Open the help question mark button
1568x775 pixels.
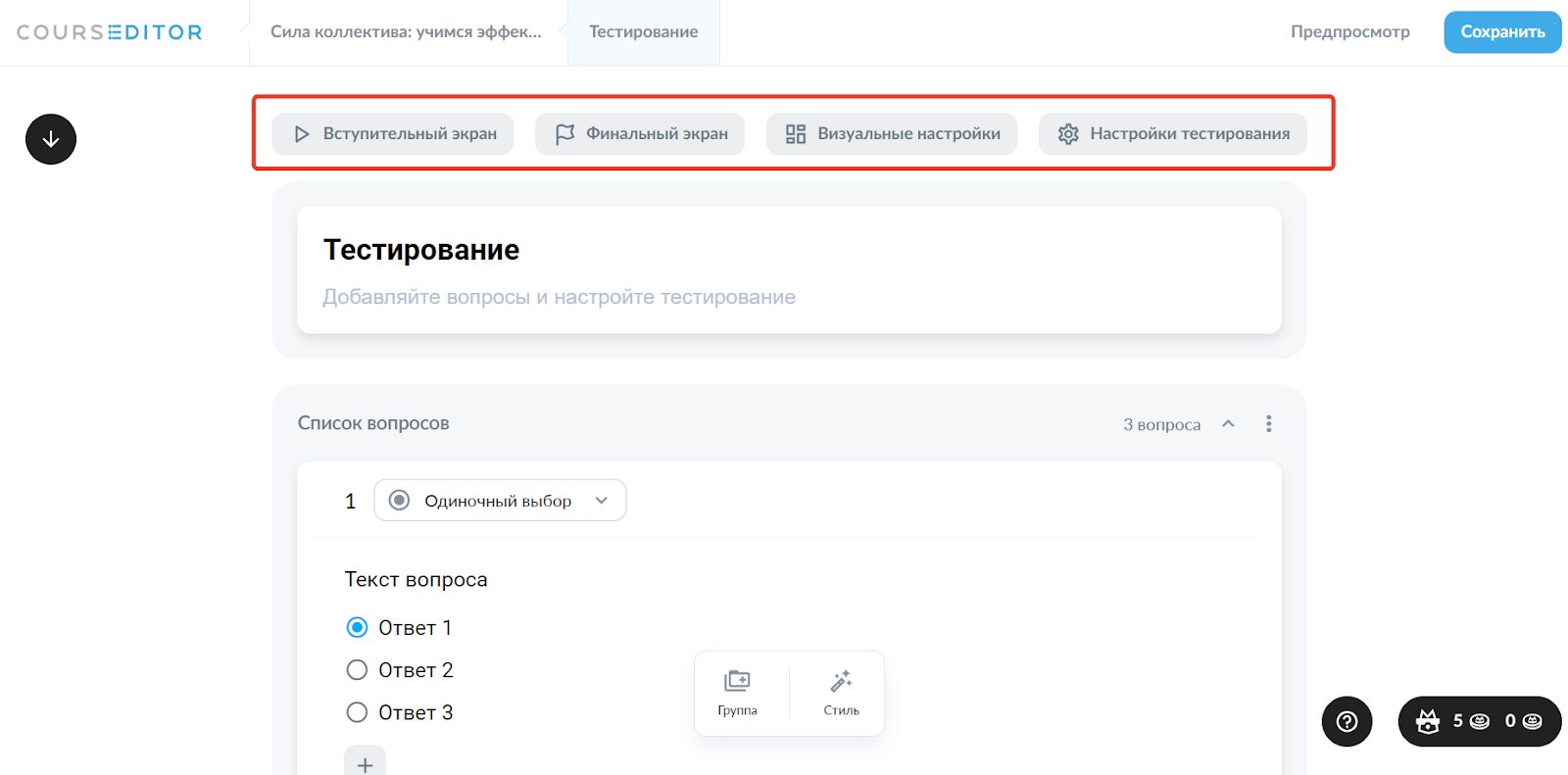point(1347,721)
